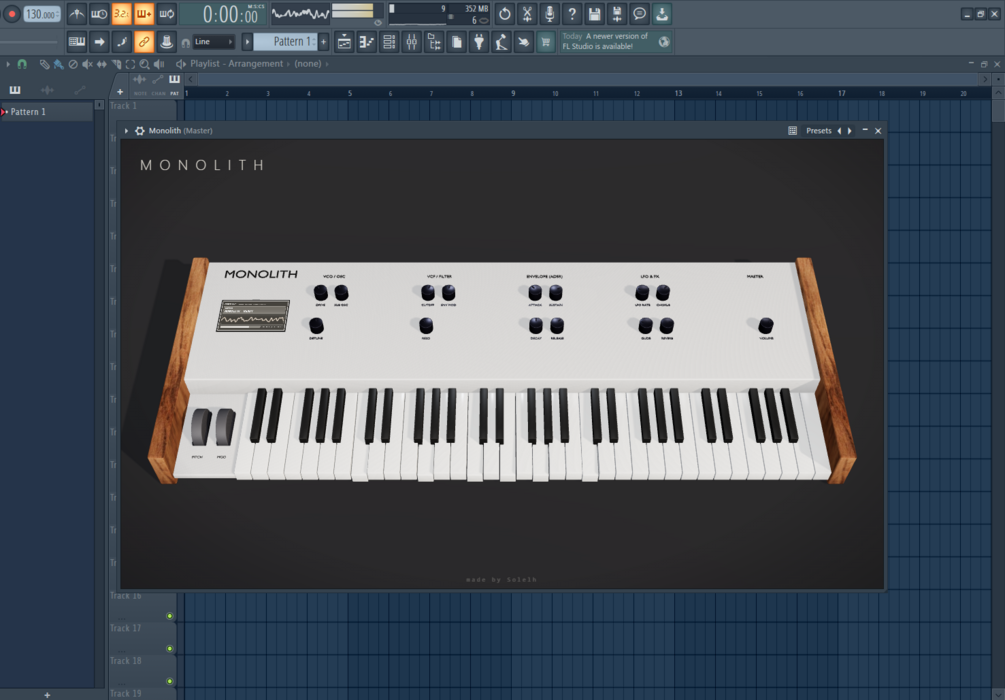The image size is (1005, 700).
Task: Select next preset arrow in Monolith
Action: point(850,131)
